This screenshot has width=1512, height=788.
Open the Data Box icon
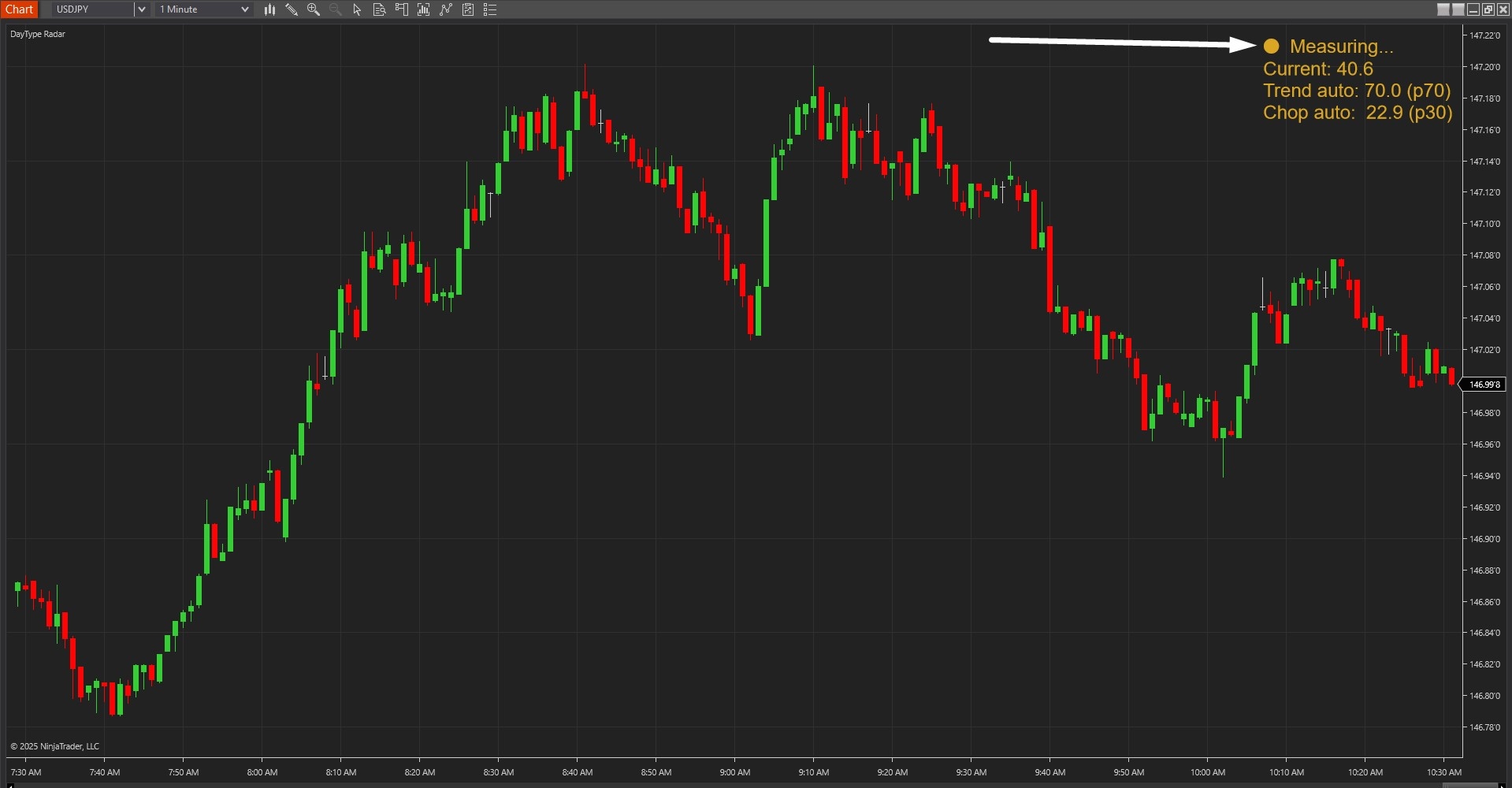(379, 9)
